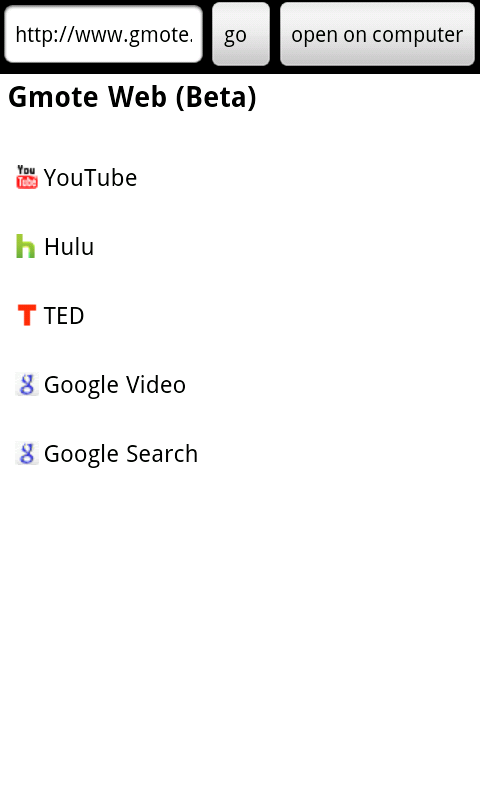Open the Google Video text link

[115, 385]
